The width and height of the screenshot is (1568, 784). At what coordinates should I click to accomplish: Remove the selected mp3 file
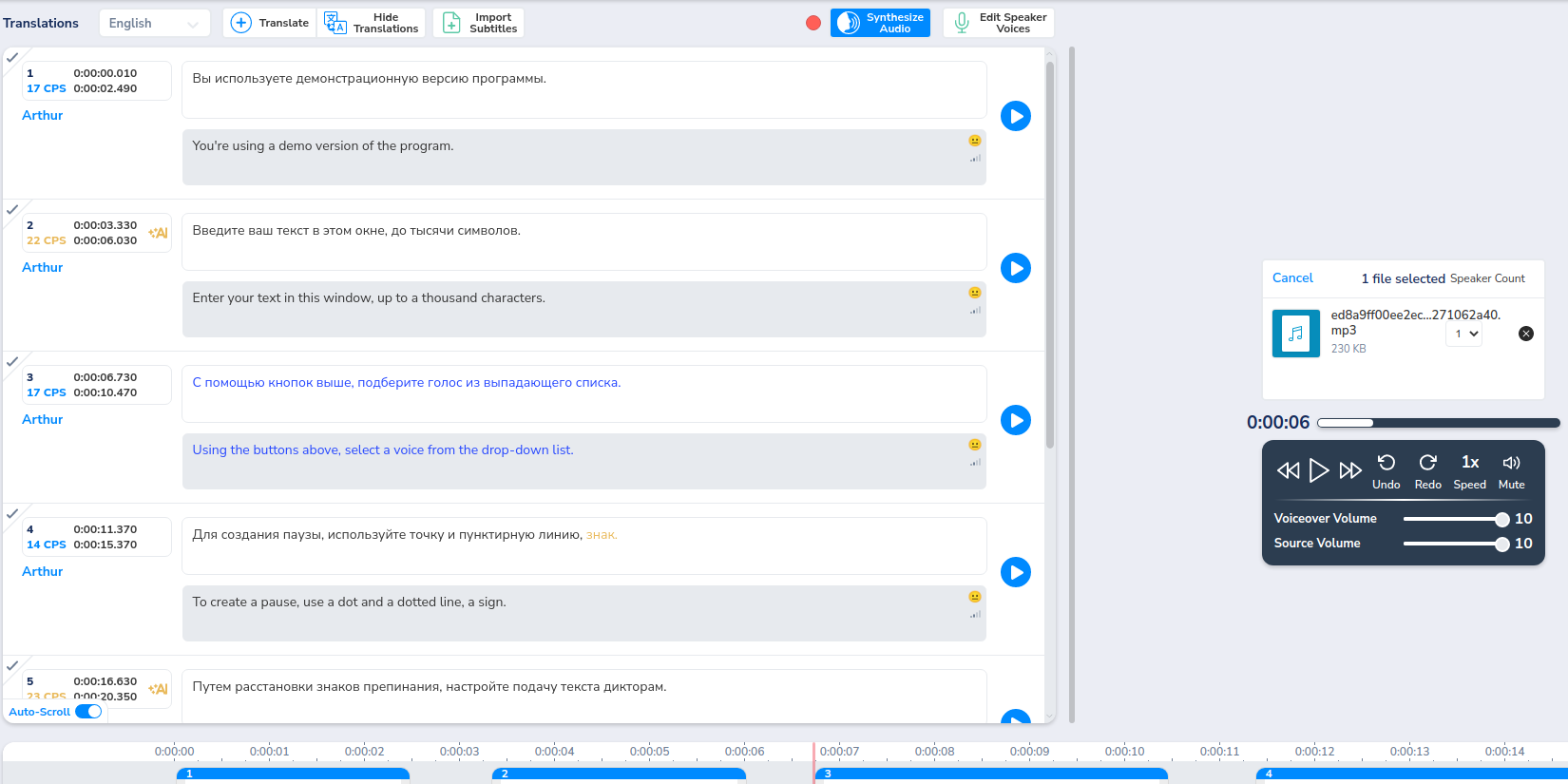click(1526, 334)
